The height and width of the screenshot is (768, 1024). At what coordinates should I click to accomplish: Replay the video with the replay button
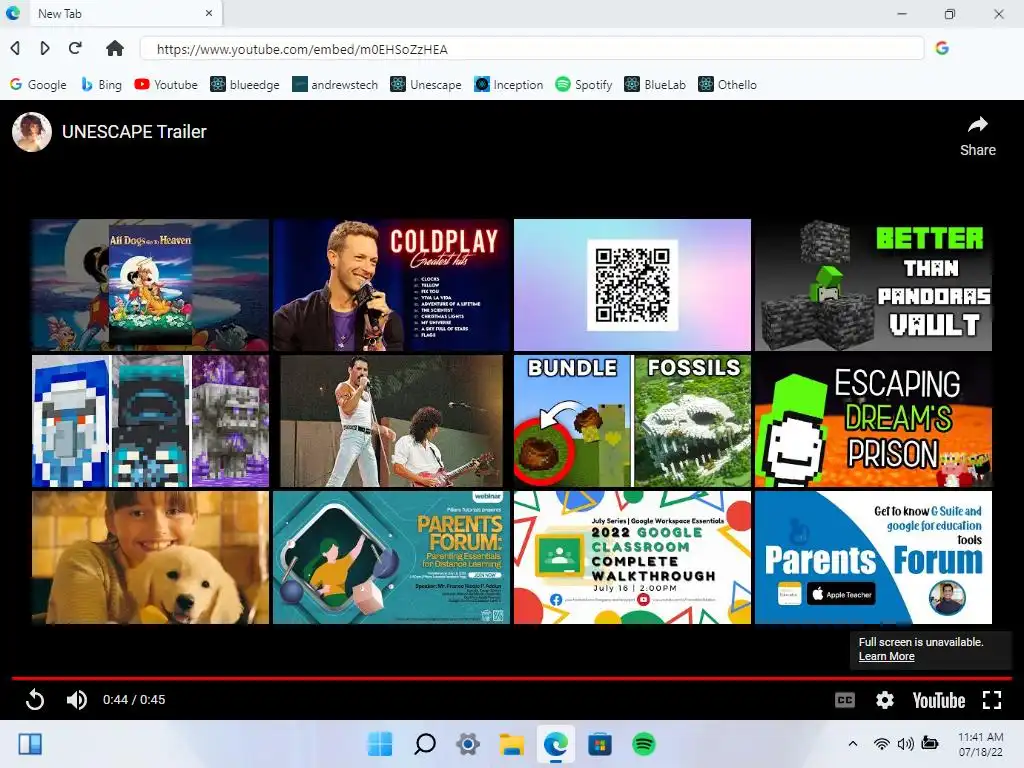tap(35, 699)
